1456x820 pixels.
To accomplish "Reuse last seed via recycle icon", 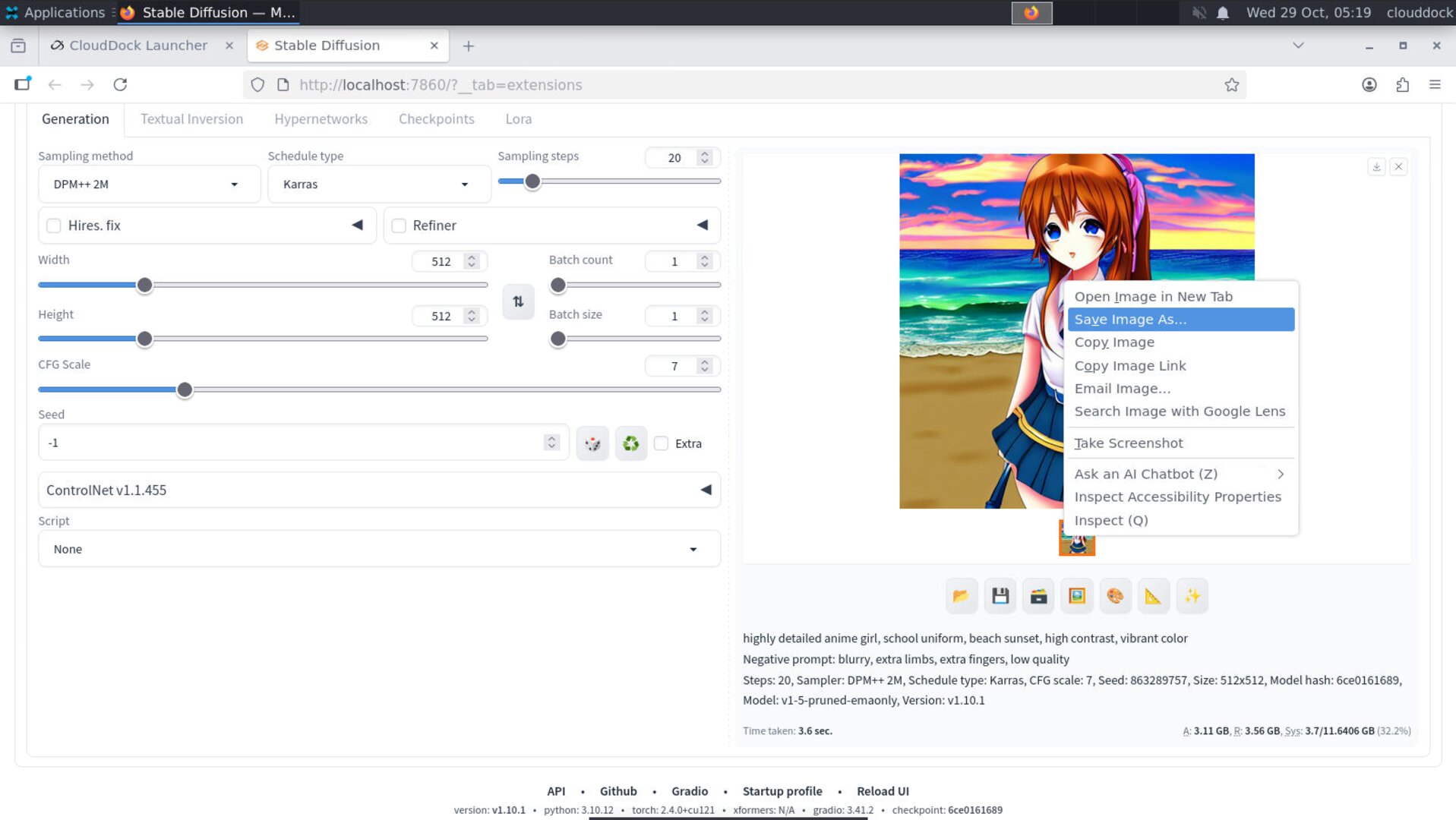I will point(630,443).
